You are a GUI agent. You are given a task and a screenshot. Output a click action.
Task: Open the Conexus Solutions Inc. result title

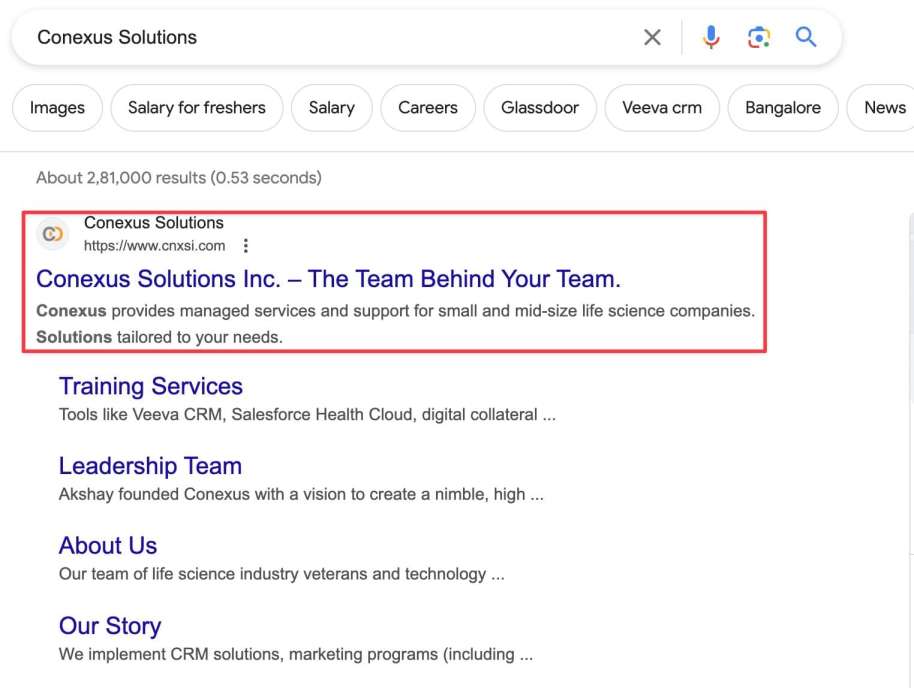328,279
